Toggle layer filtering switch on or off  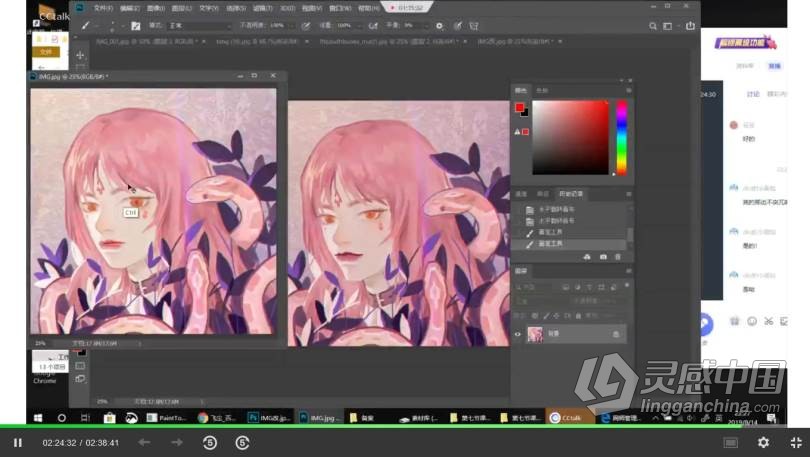[x=627, y=286]
